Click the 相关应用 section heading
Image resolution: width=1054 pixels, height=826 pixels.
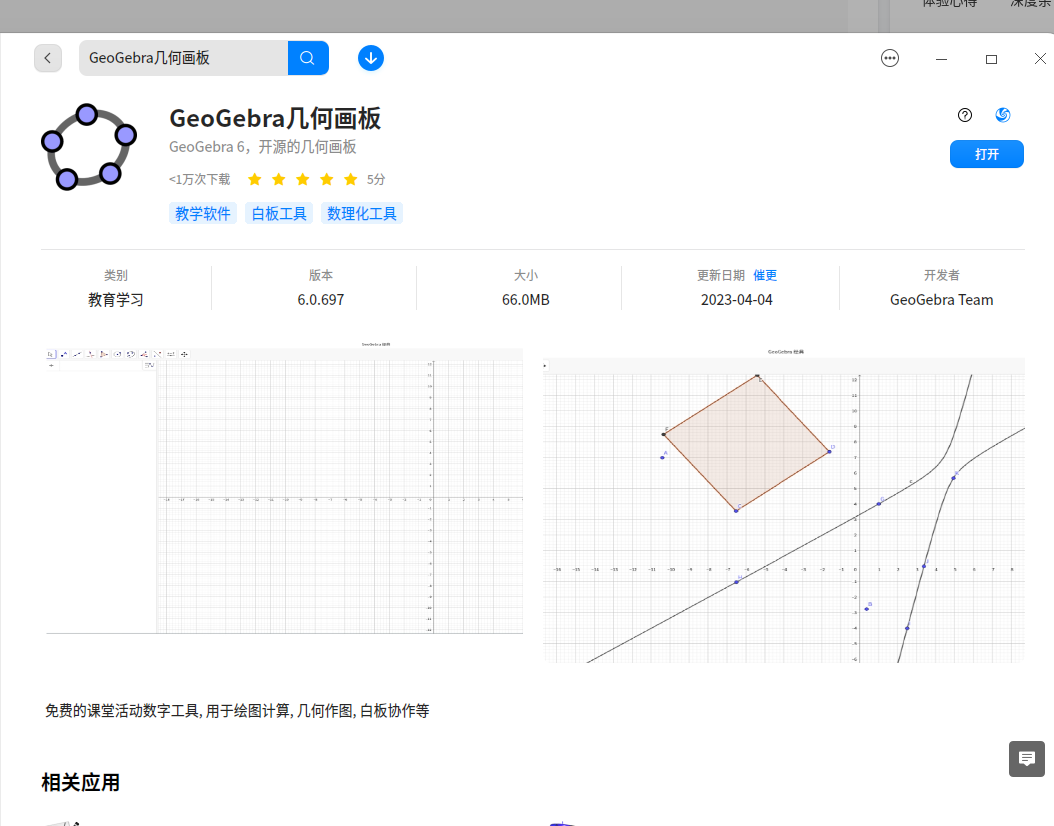point(81,782)
